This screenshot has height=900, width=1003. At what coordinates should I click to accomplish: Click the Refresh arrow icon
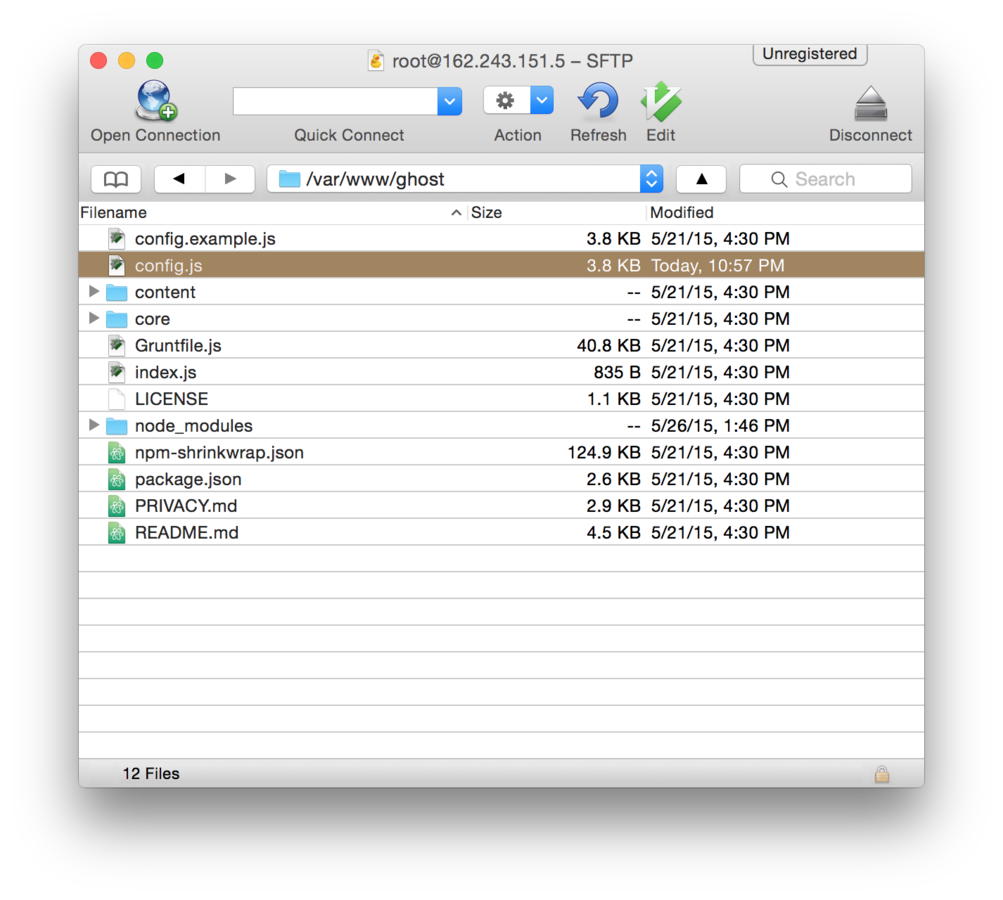[x=598, y=101]
